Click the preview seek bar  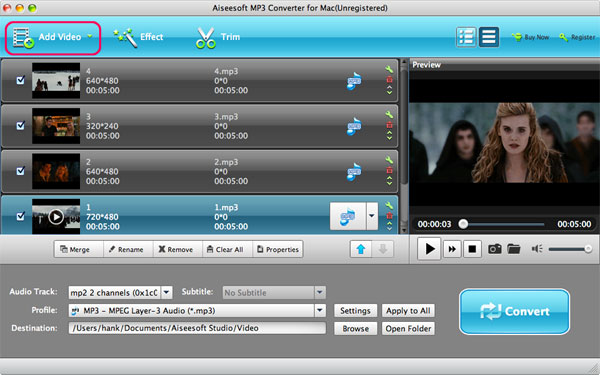click(503, 224)
